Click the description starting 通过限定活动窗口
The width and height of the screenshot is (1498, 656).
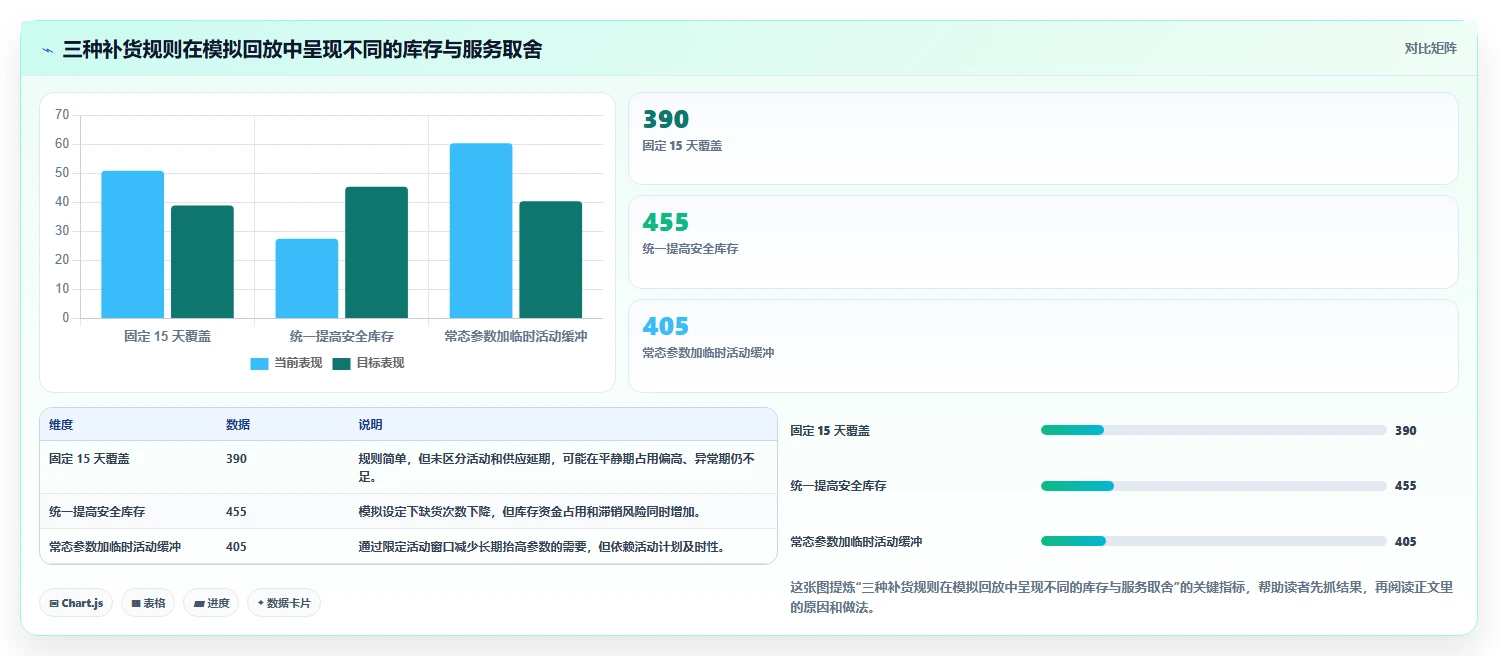pos(542,546)
